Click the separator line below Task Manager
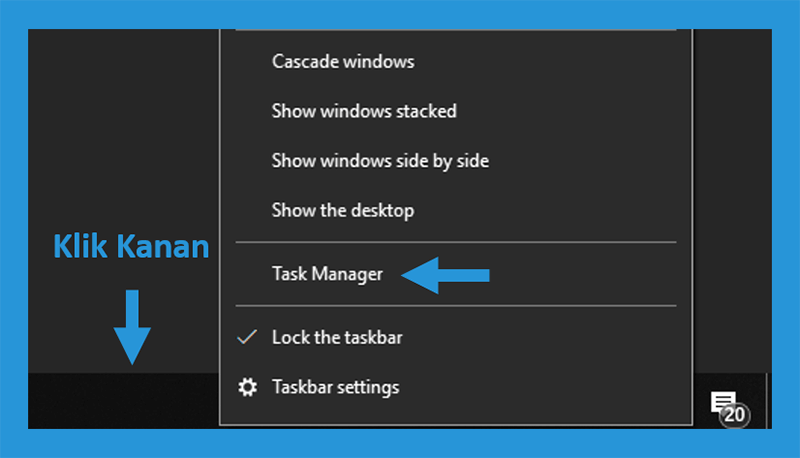The height and width of the screenshot is (458, 800). click(x=456, y=306)
